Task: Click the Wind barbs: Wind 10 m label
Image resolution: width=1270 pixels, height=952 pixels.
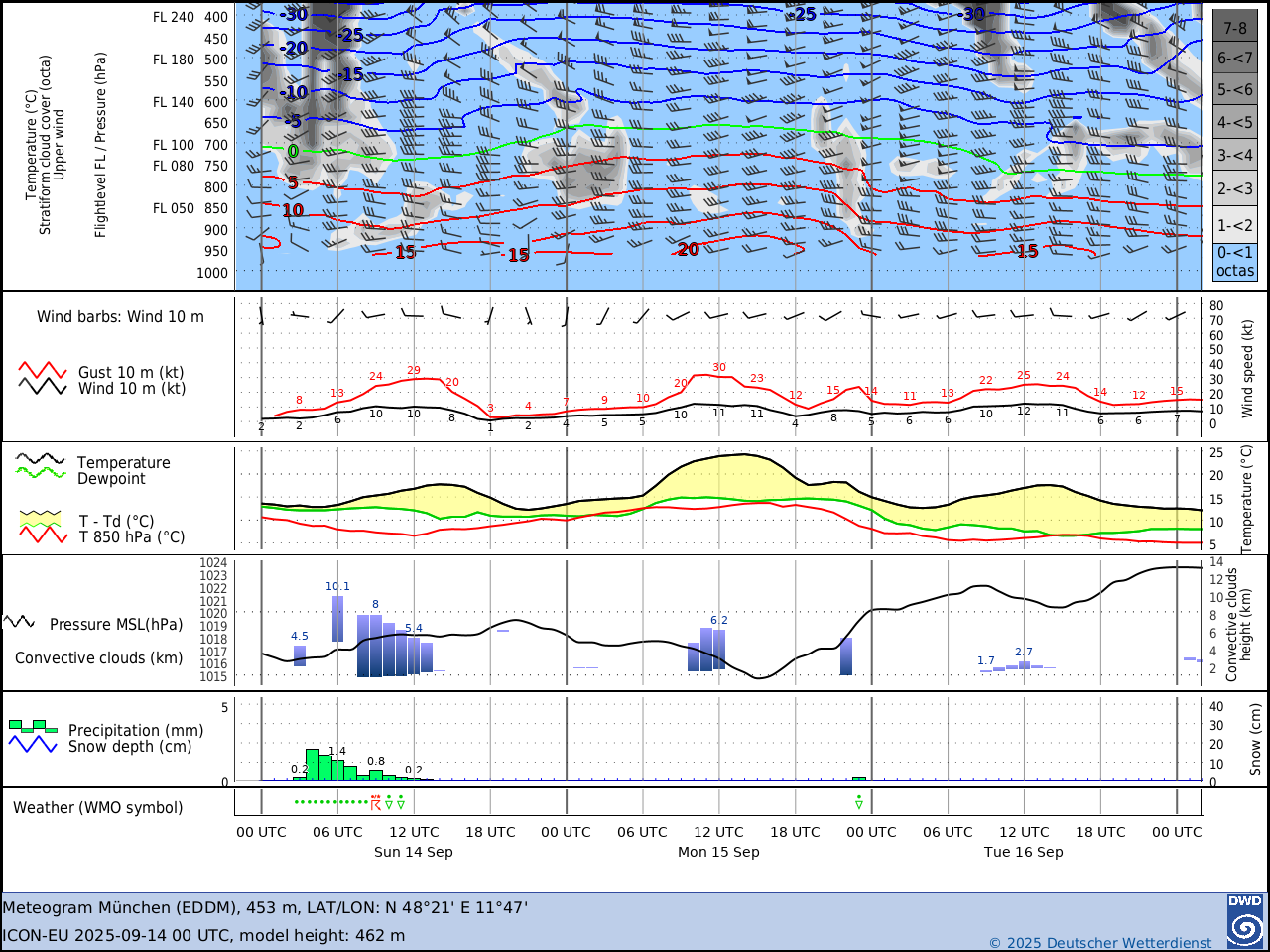Action: tap(120, 317)
